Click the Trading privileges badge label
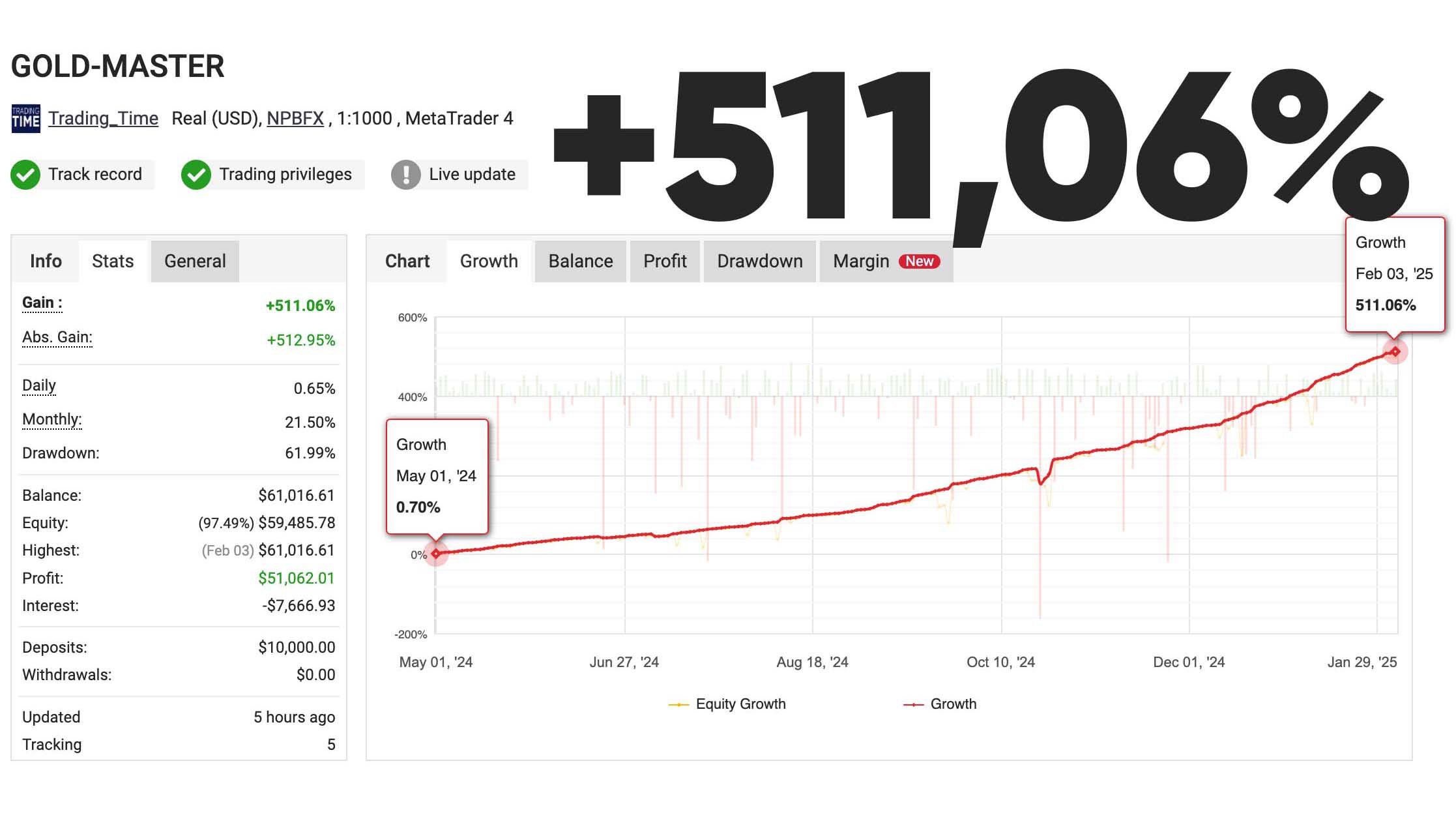 pyautogui.click(x=285, y=174)
